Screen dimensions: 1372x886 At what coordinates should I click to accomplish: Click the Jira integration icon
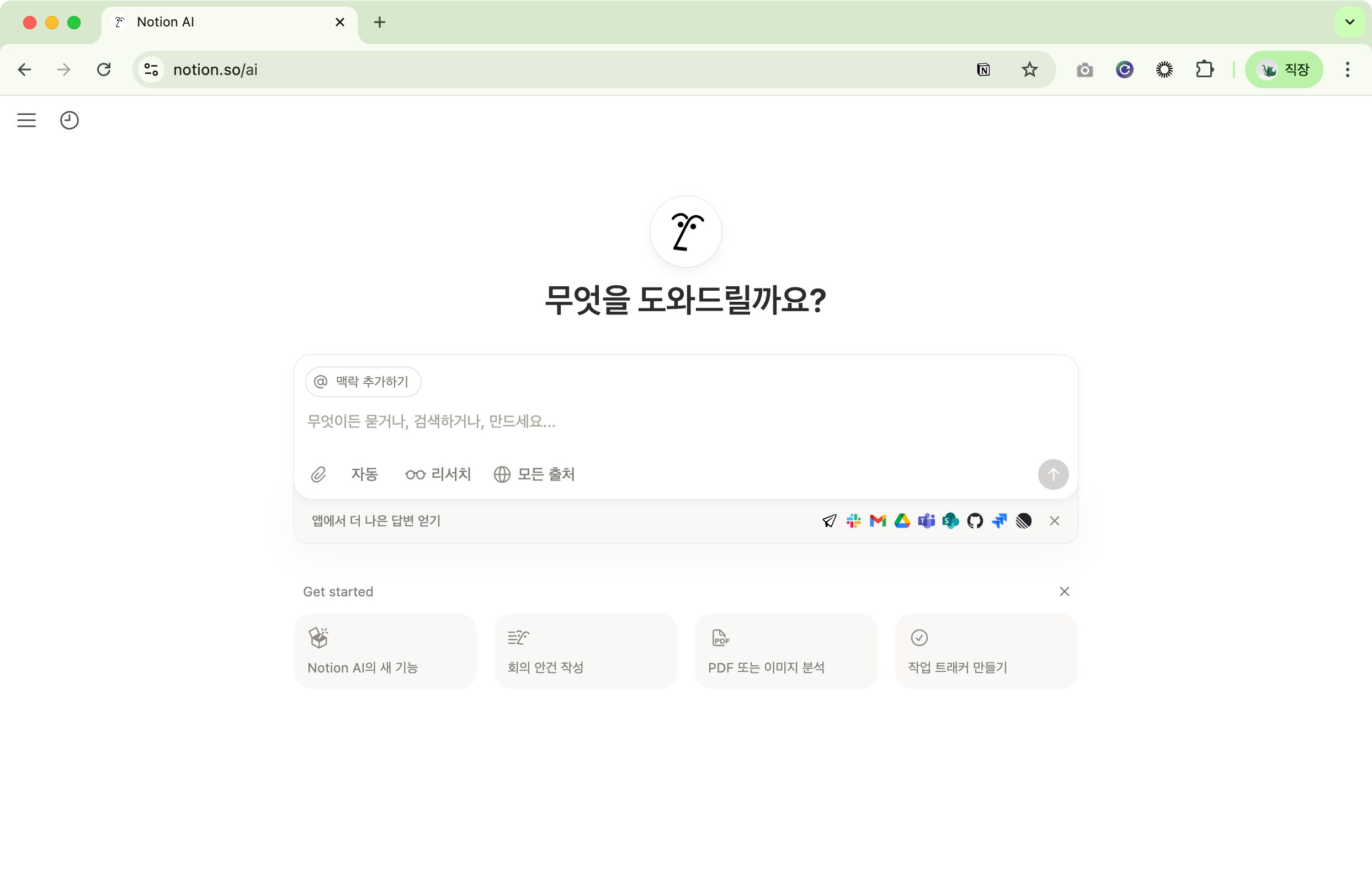[x=999, y=521]
